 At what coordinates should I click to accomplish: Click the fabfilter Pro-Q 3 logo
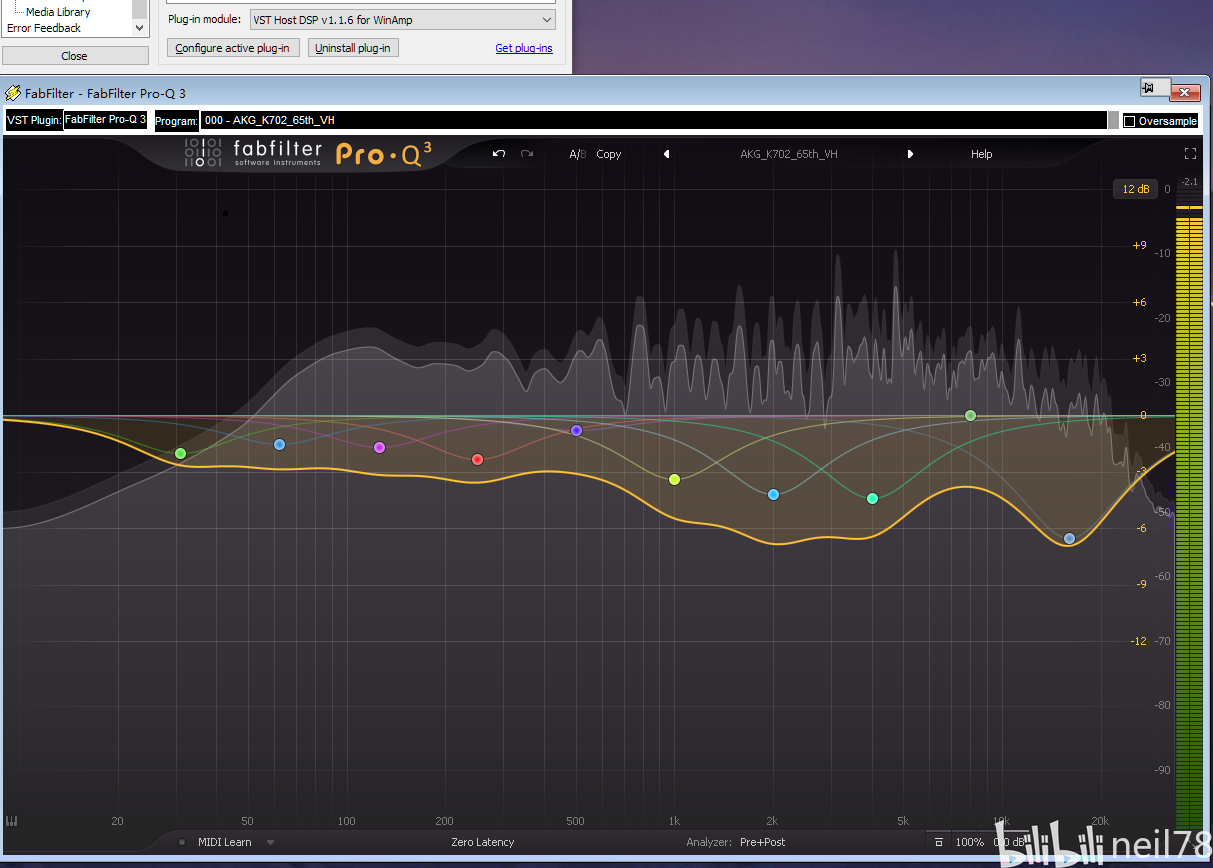[x=308, y=154]
